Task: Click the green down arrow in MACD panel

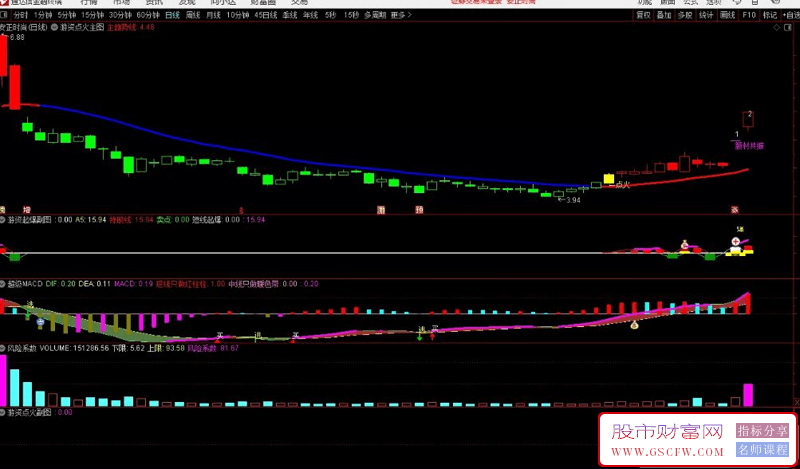Action: coord(419,337)
